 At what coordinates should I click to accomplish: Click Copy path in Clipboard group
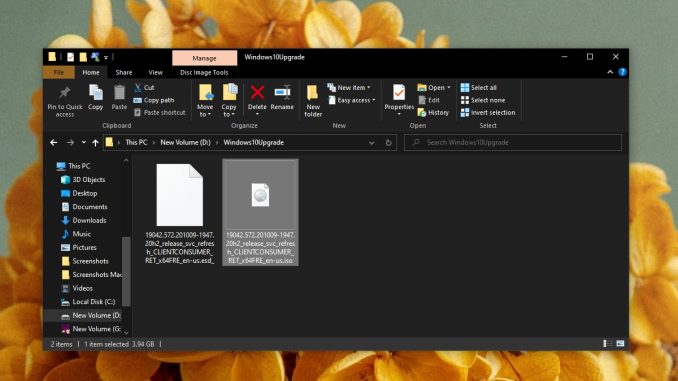pyautogui.click(x=154, y=100)
